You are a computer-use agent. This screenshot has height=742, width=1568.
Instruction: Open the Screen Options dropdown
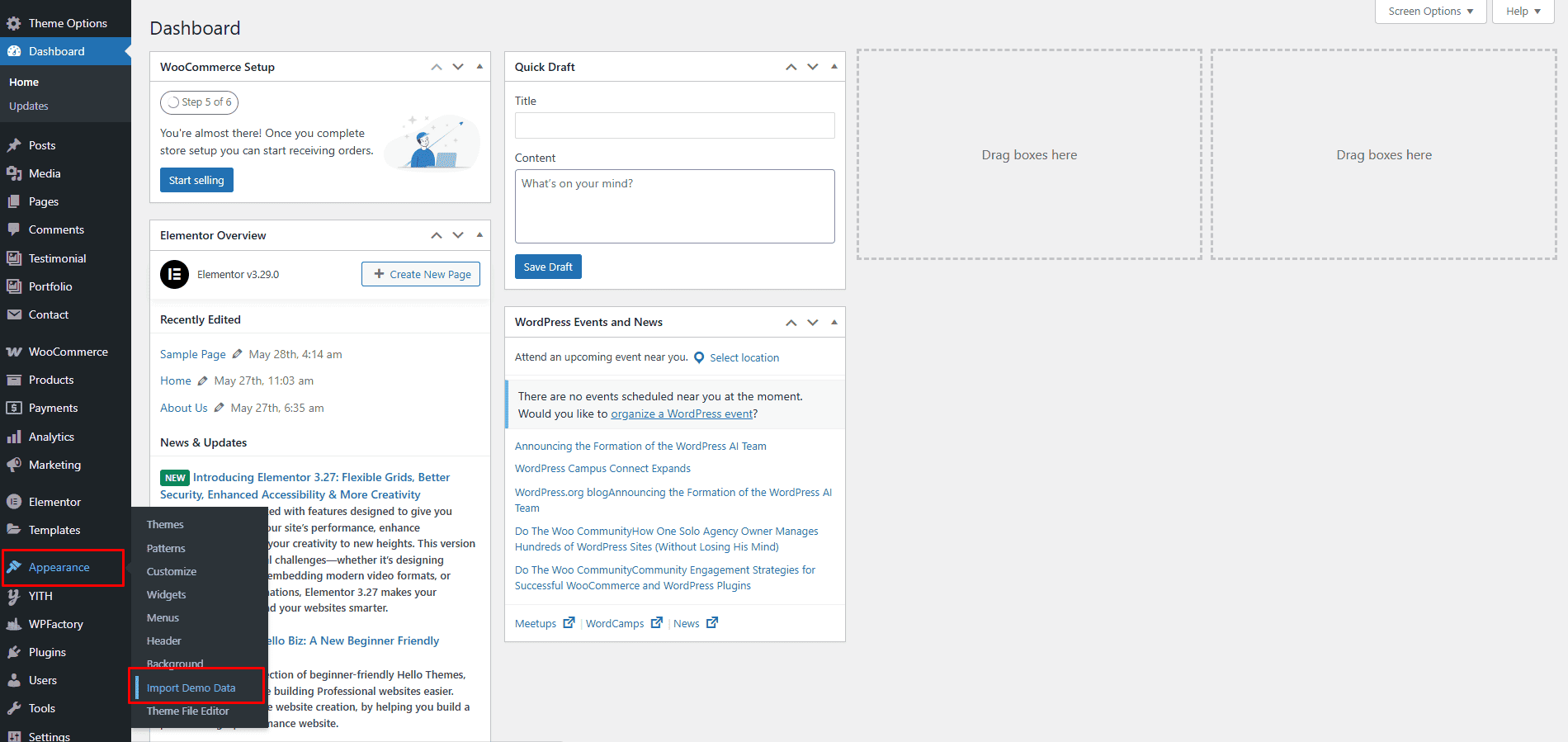1430,12
